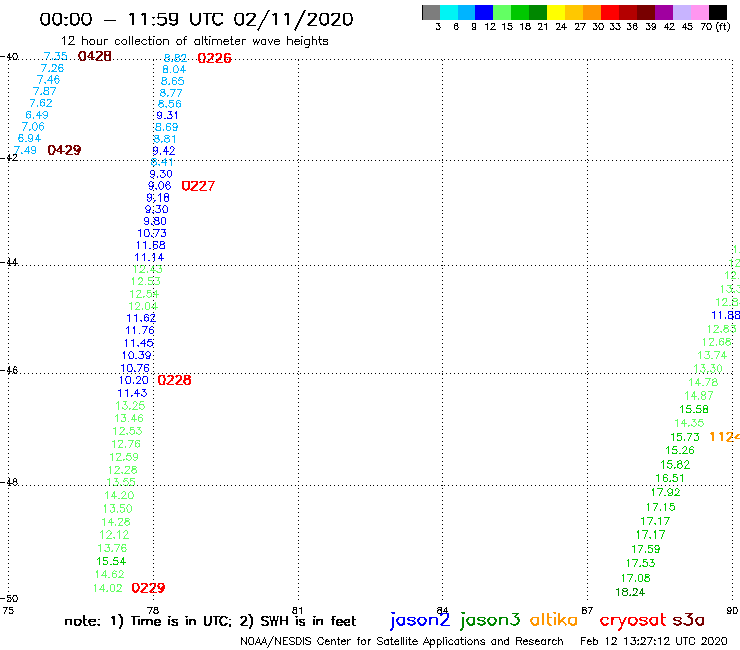Click the wave height value 17.92
The width and height of the screenshot is (740, 650).
click(665, 492)
